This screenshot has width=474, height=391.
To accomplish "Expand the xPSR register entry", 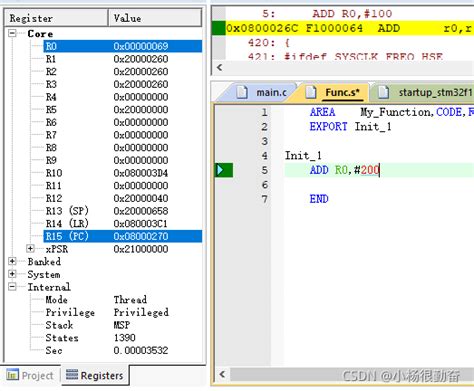I will tap(30, 249).
